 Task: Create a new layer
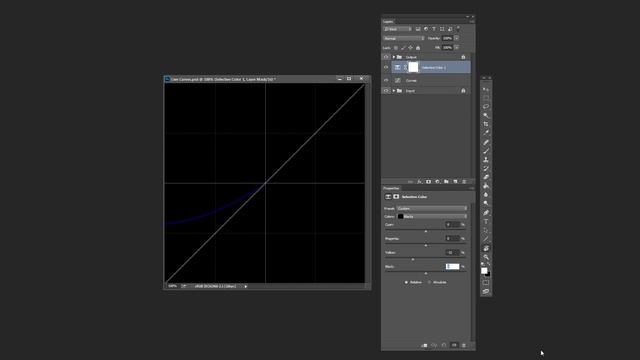pyautogui.click(x=455, y=182)
